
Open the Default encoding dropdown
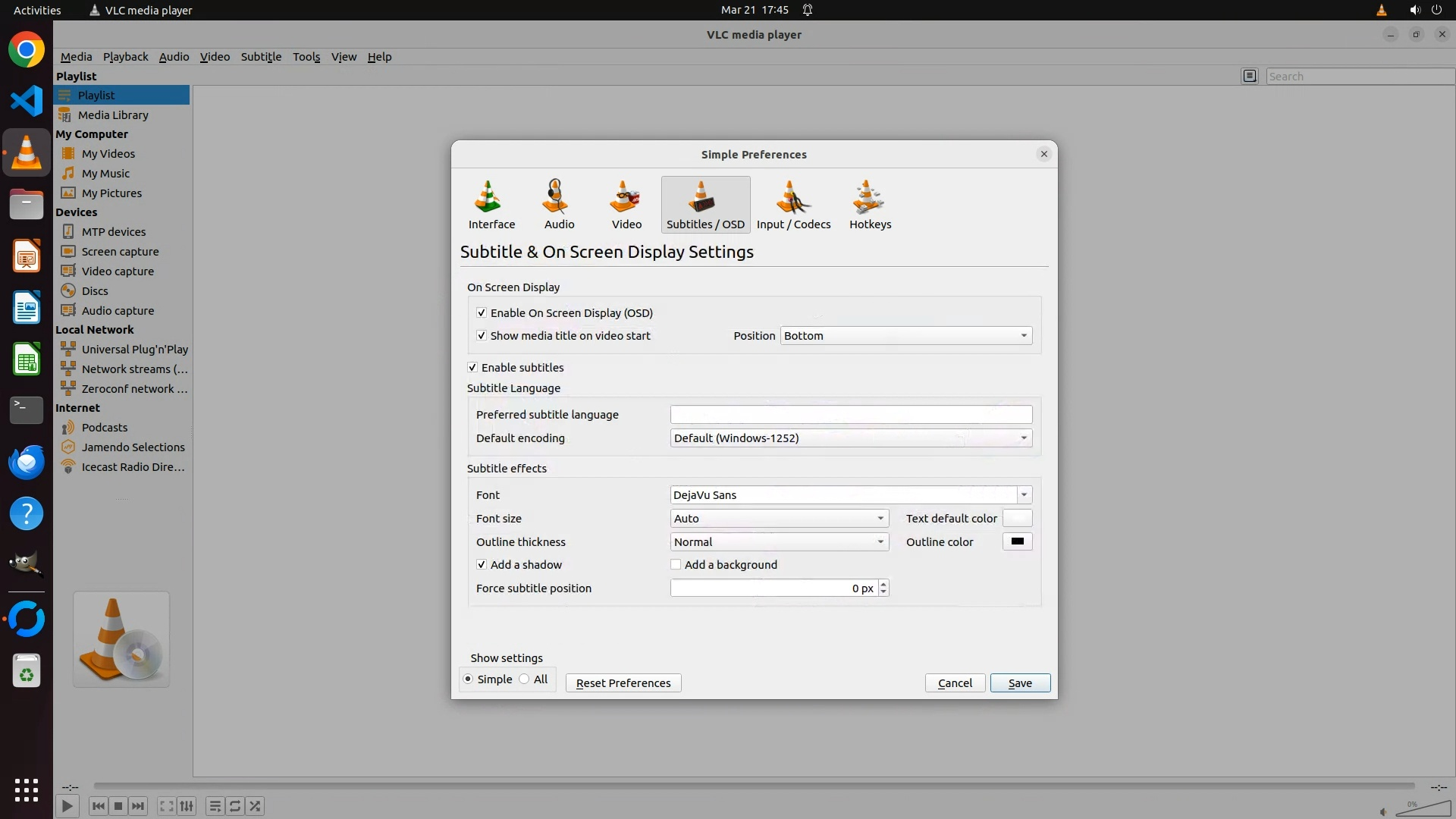click(x=851, y=438)
